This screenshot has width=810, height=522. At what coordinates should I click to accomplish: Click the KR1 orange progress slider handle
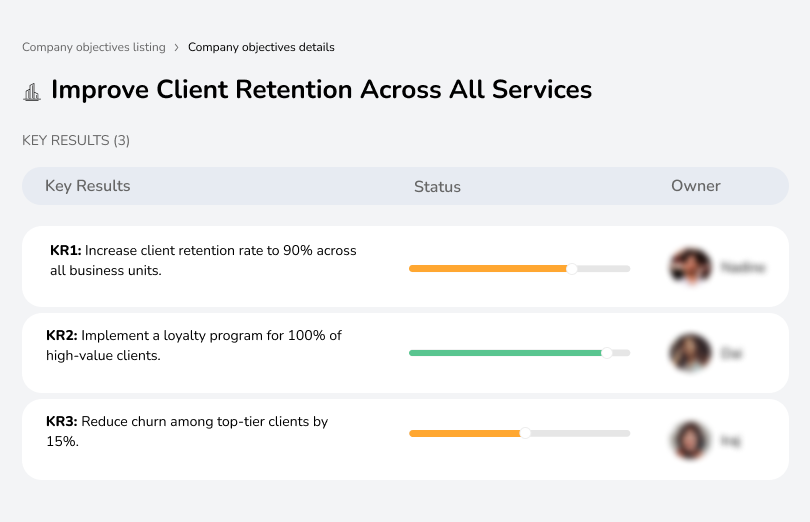click(x=571, y=269)
